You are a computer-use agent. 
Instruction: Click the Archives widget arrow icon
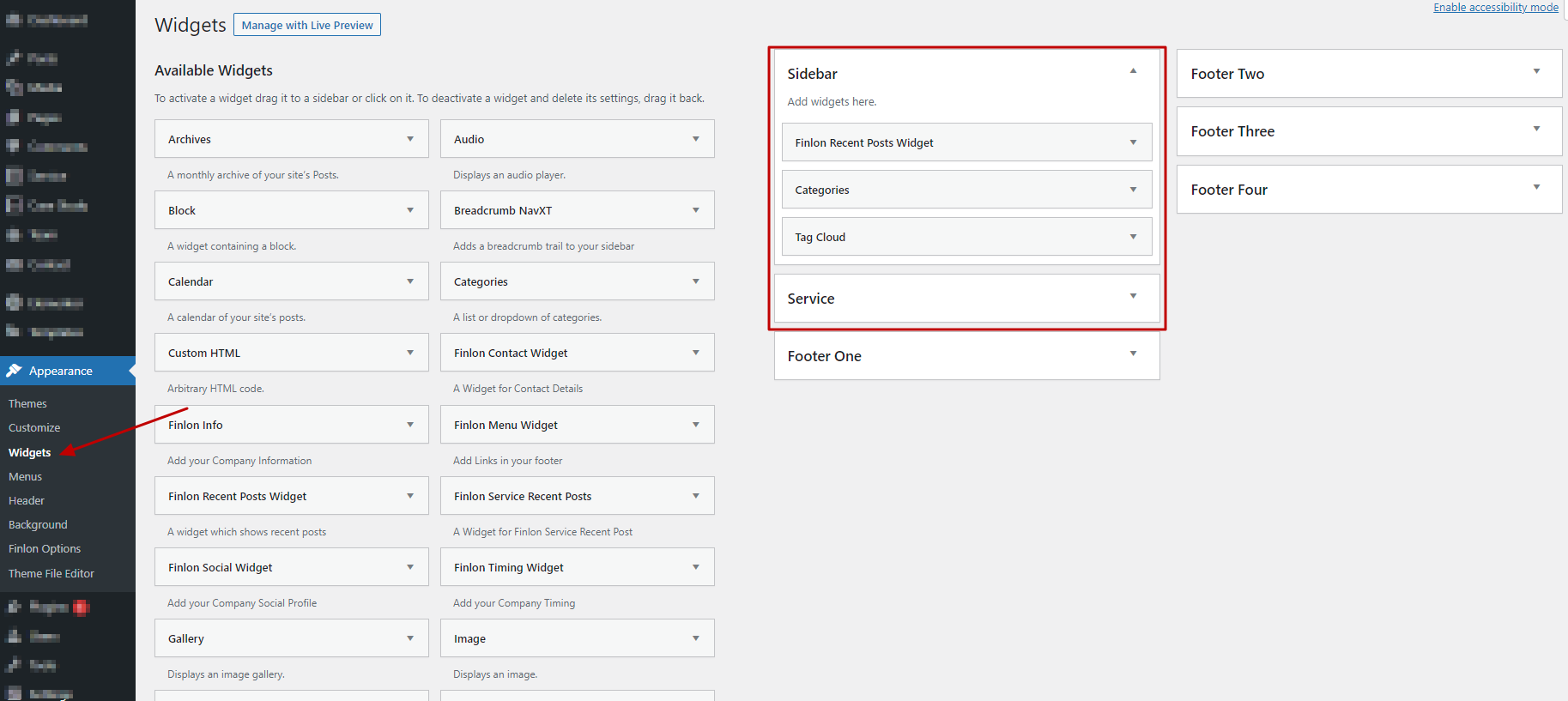pyautogui.click(x=410, y=139)
